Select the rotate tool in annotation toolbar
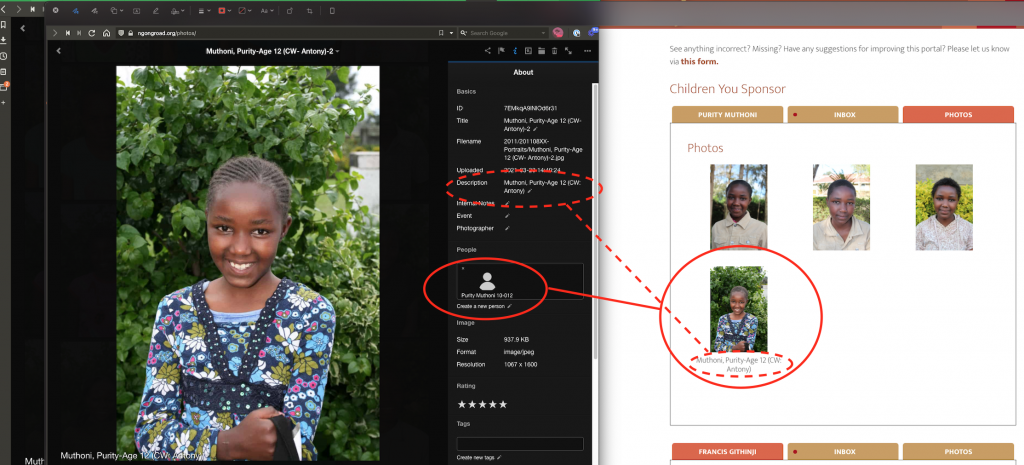 289,10
